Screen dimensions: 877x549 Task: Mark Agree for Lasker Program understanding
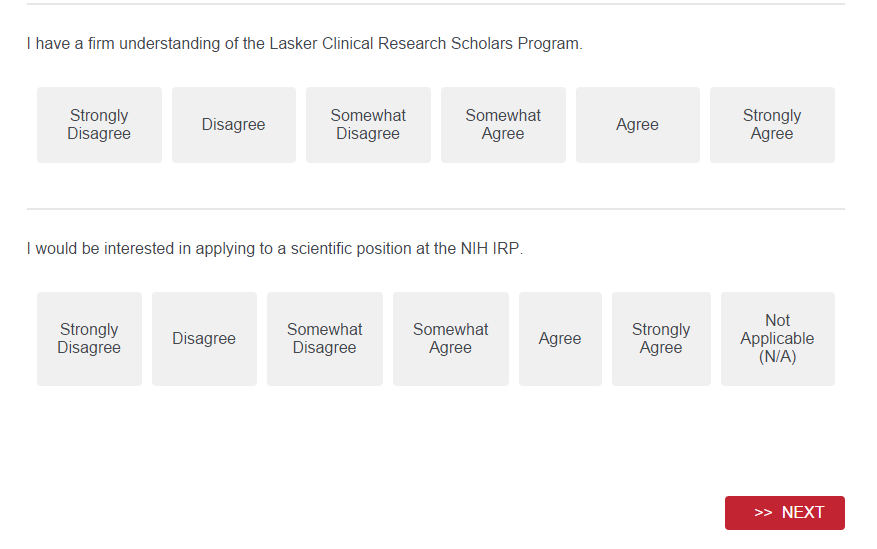click(x=637, y=125)
